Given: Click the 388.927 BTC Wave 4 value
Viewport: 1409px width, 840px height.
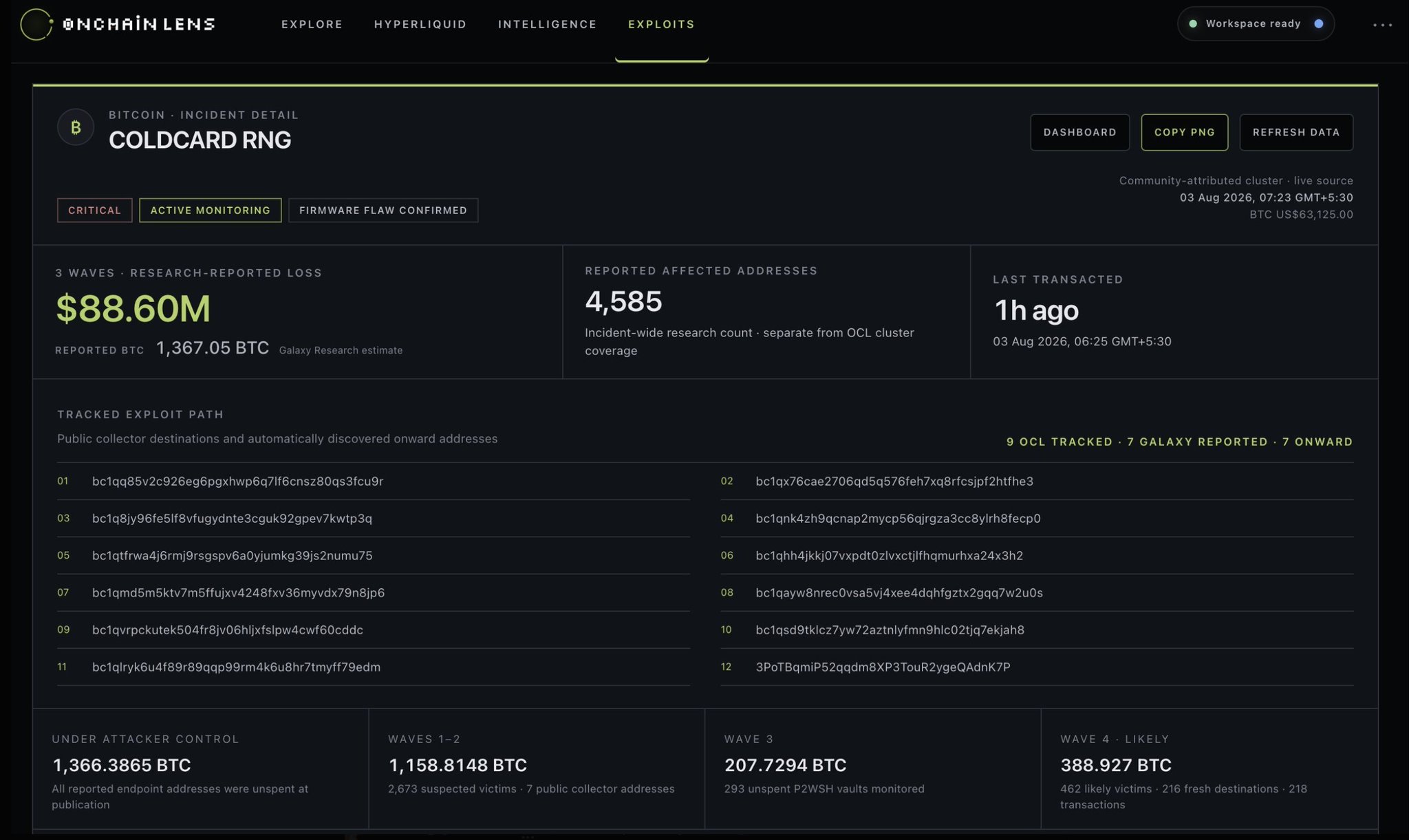Looking at the screenshot, I should coord(1116,765).
